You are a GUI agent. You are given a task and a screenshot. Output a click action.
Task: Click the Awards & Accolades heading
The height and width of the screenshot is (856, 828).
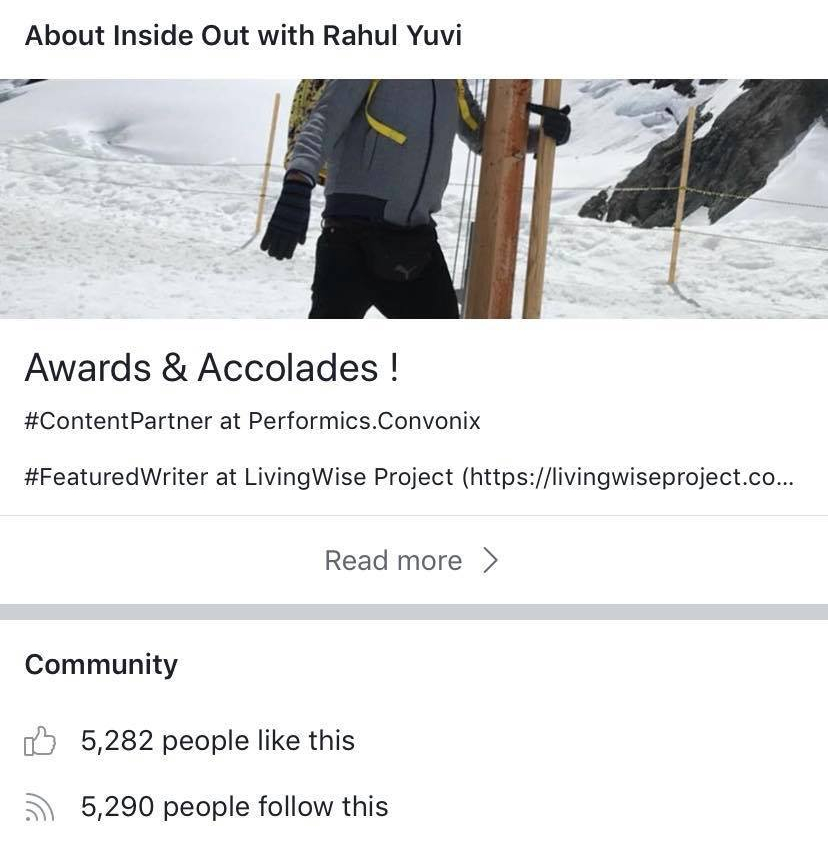[x=211, y=368]
